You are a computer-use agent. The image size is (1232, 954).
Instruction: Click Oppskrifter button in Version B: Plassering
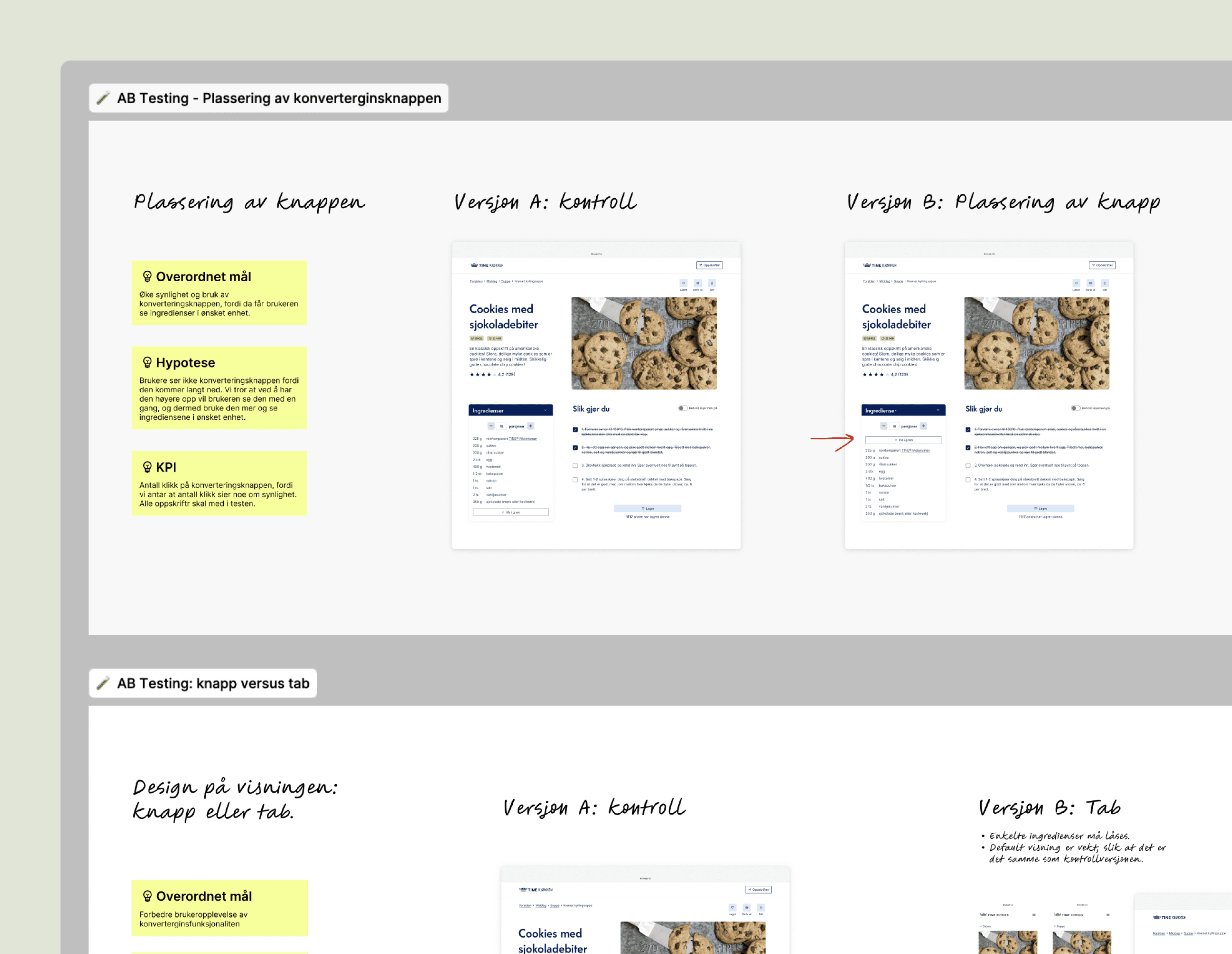pyautogui.click(x=1102, y=265)
